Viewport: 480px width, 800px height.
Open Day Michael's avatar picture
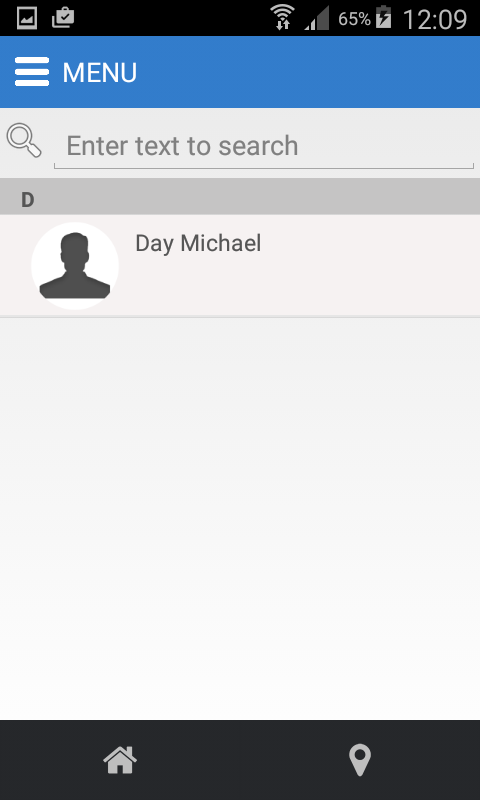(75, 266)
